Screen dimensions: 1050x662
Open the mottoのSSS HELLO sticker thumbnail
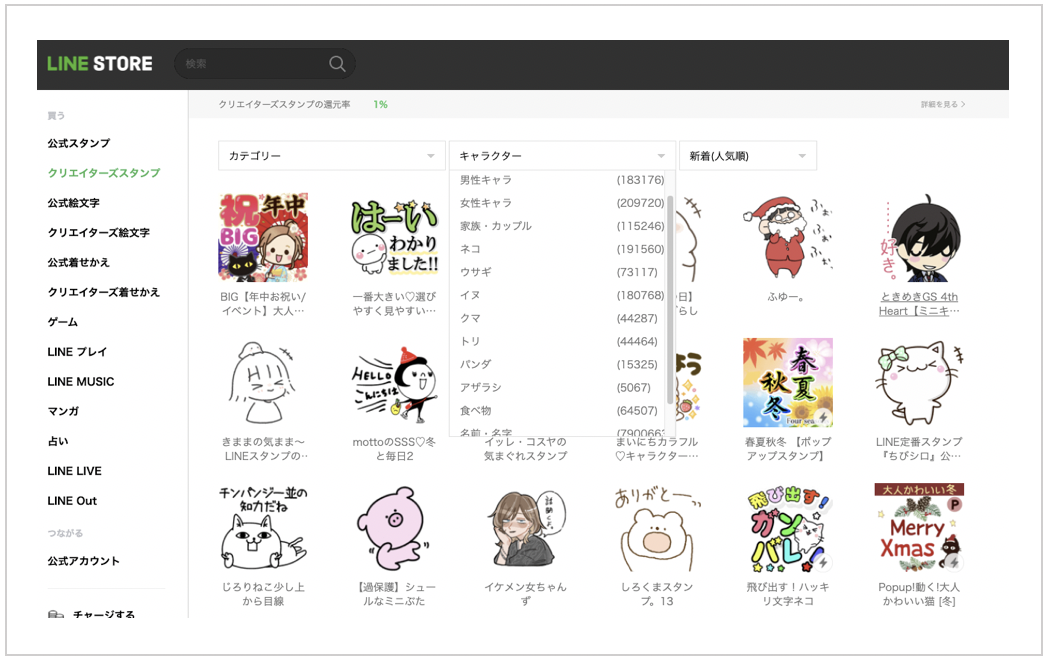tap(394, 383)
